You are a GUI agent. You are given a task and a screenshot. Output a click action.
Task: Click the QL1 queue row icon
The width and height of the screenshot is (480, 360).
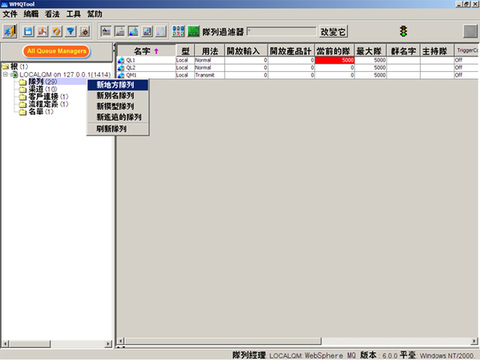point(121,60)
